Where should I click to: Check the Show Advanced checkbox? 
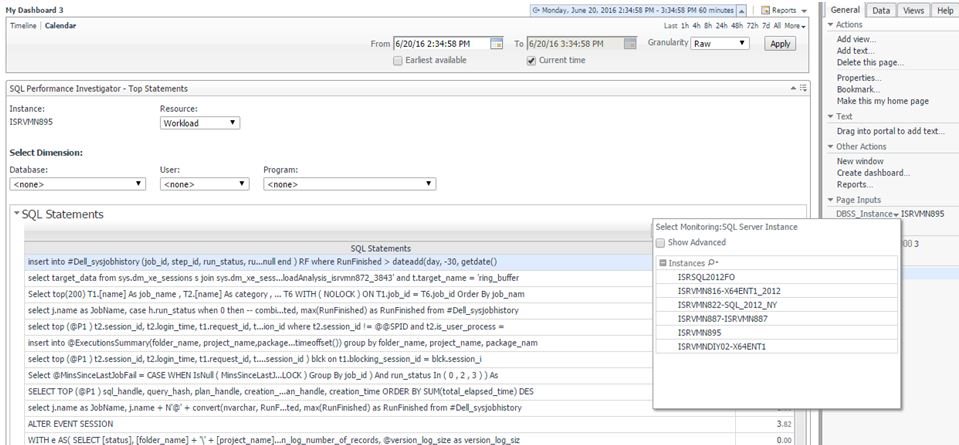(661, 243)
